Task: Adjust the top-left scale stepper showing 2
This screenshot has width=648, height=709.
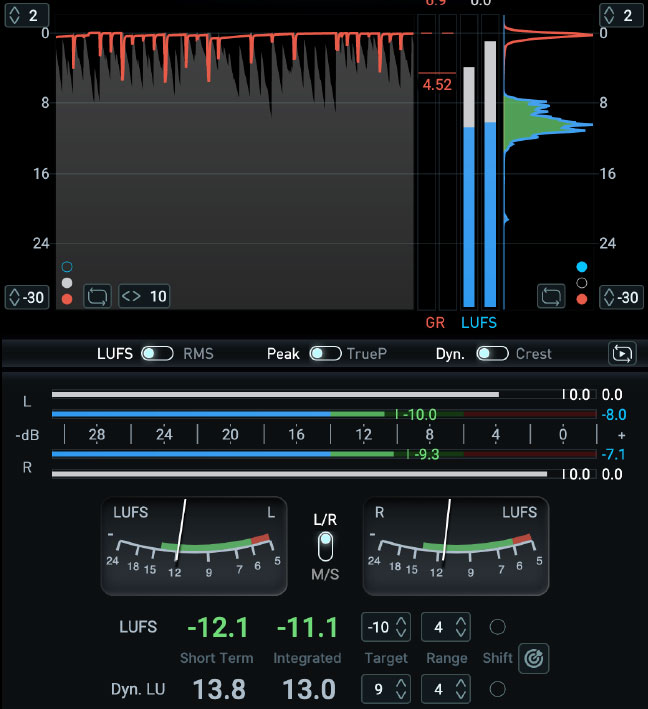Action: click(x=27, y=15)
